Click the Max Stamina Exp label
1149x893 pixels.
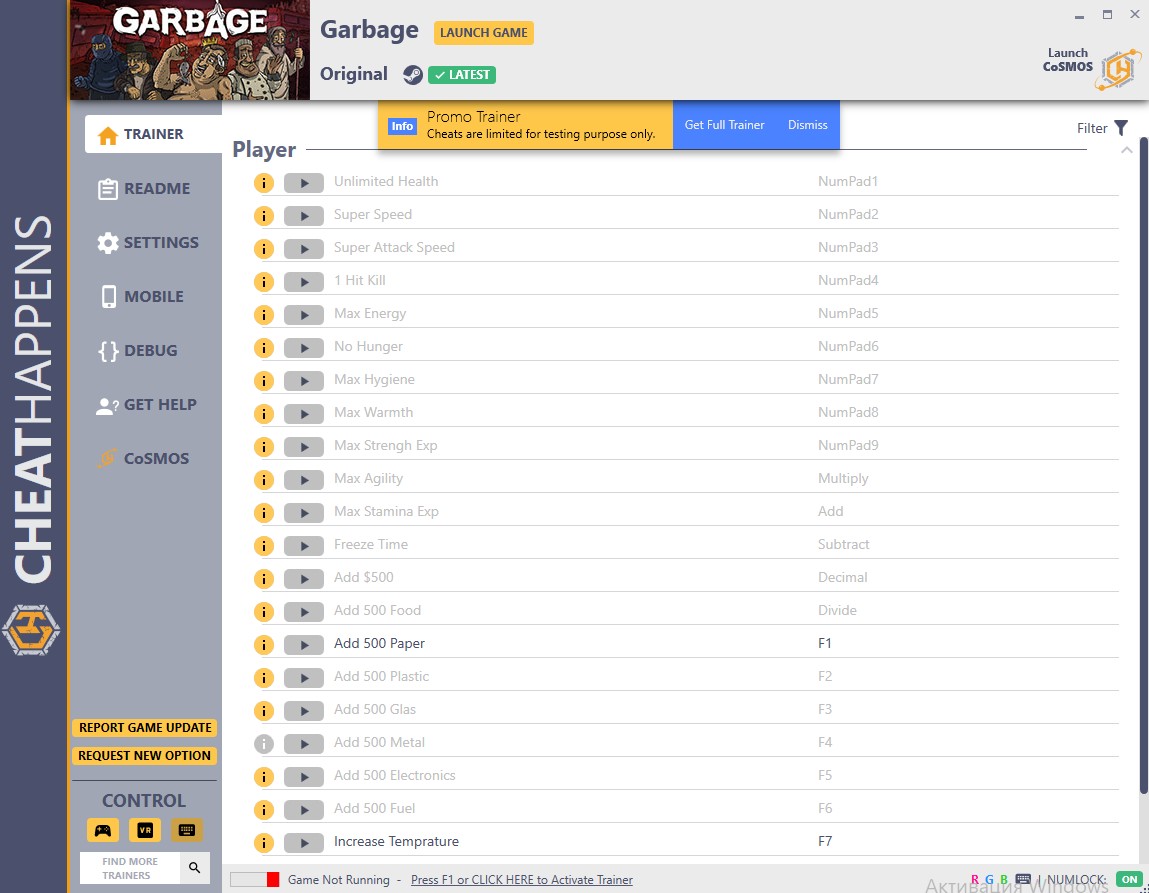(x=386, y=511)
